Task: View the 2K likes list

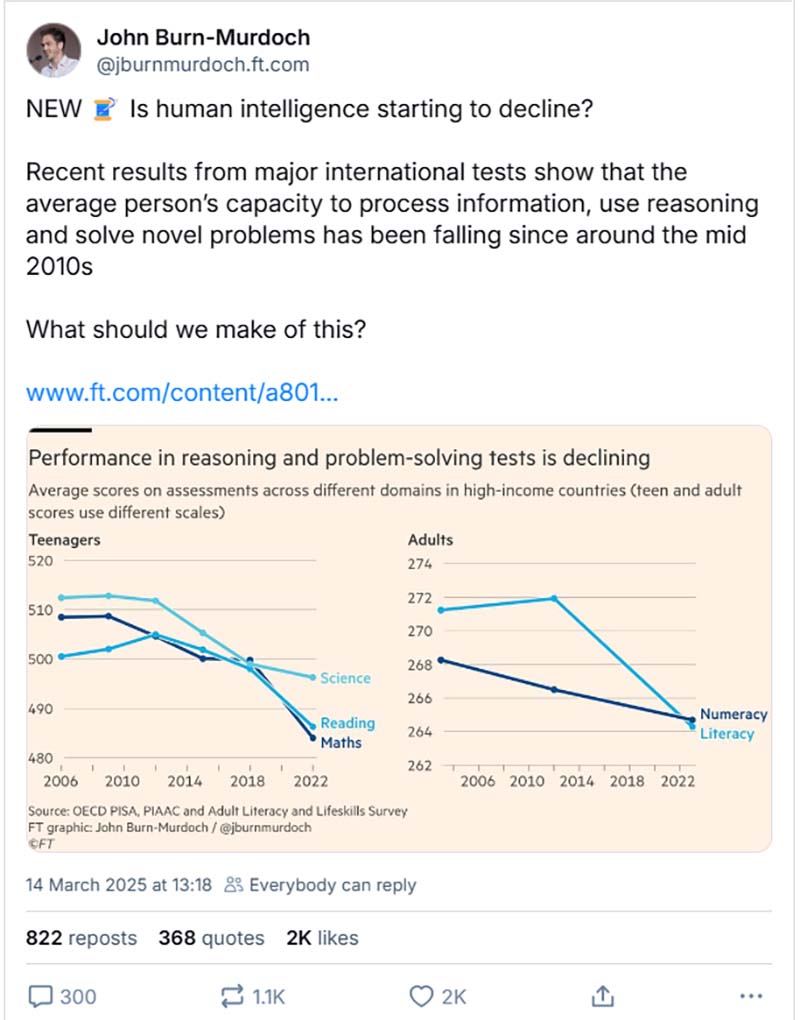Action: (322, 938)
